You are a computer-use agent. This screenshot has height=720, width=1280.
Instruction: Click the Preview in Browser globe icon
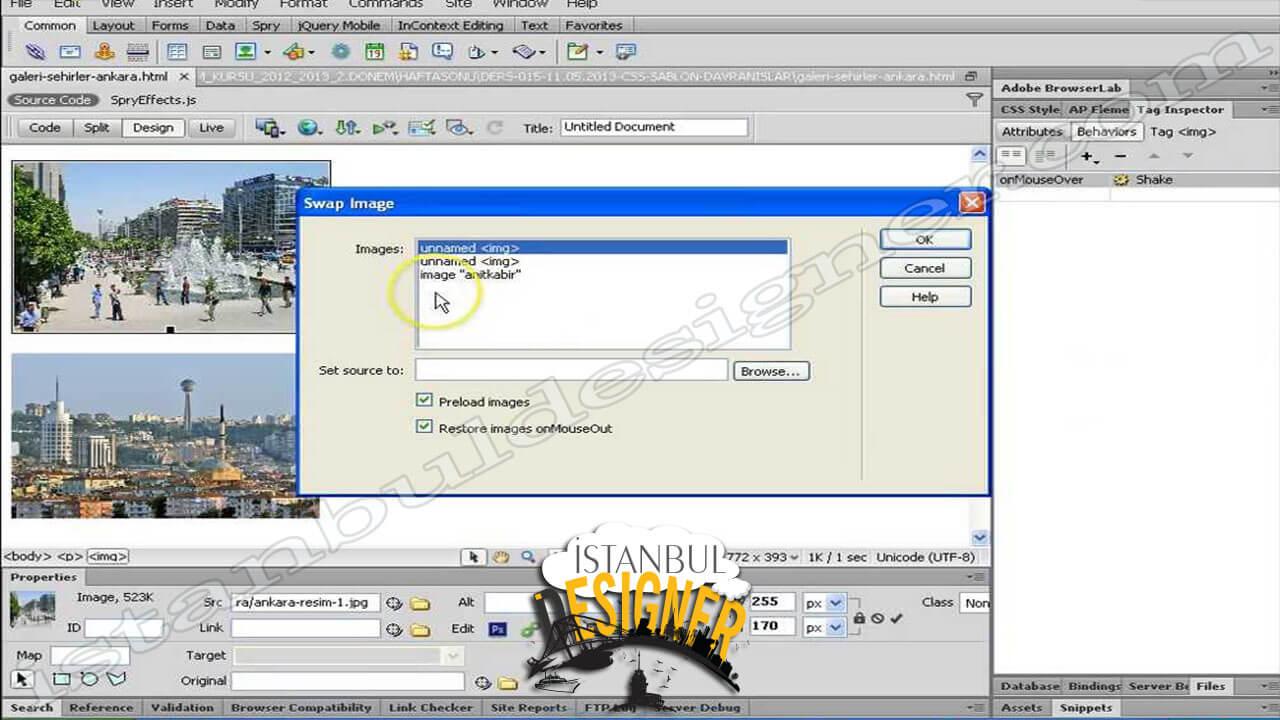click(309, 128)
